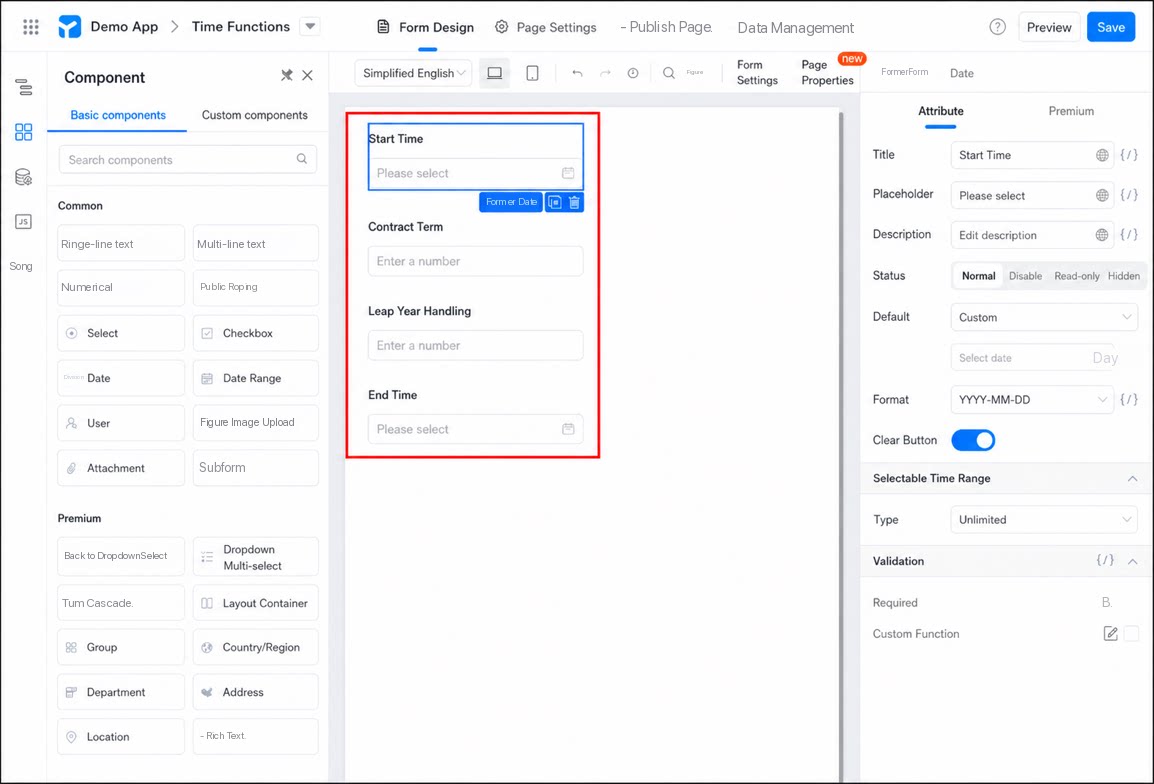The height and width of the screenshot is (784, 1154).
Task: Open the app launcher grid icon
Action: [31, 27]
